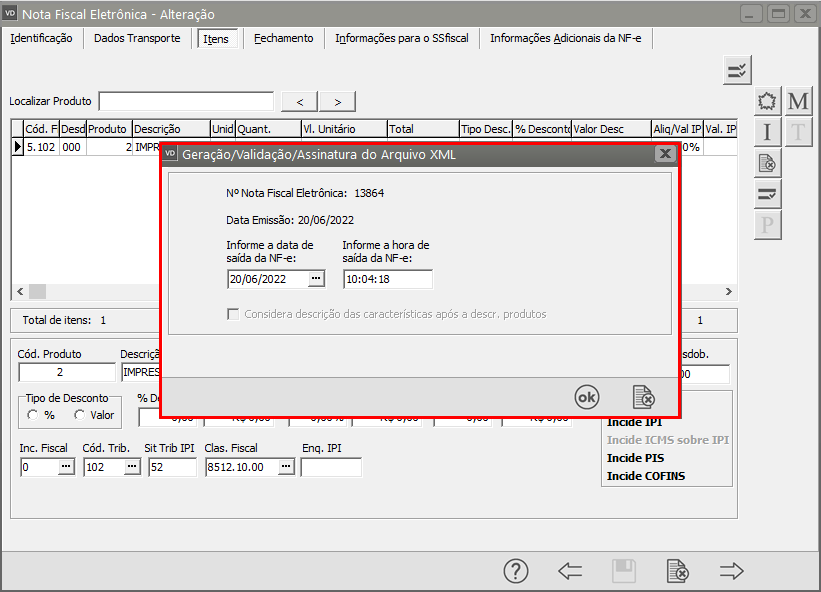Click the hora de saída time field

(x=386, y=279)
